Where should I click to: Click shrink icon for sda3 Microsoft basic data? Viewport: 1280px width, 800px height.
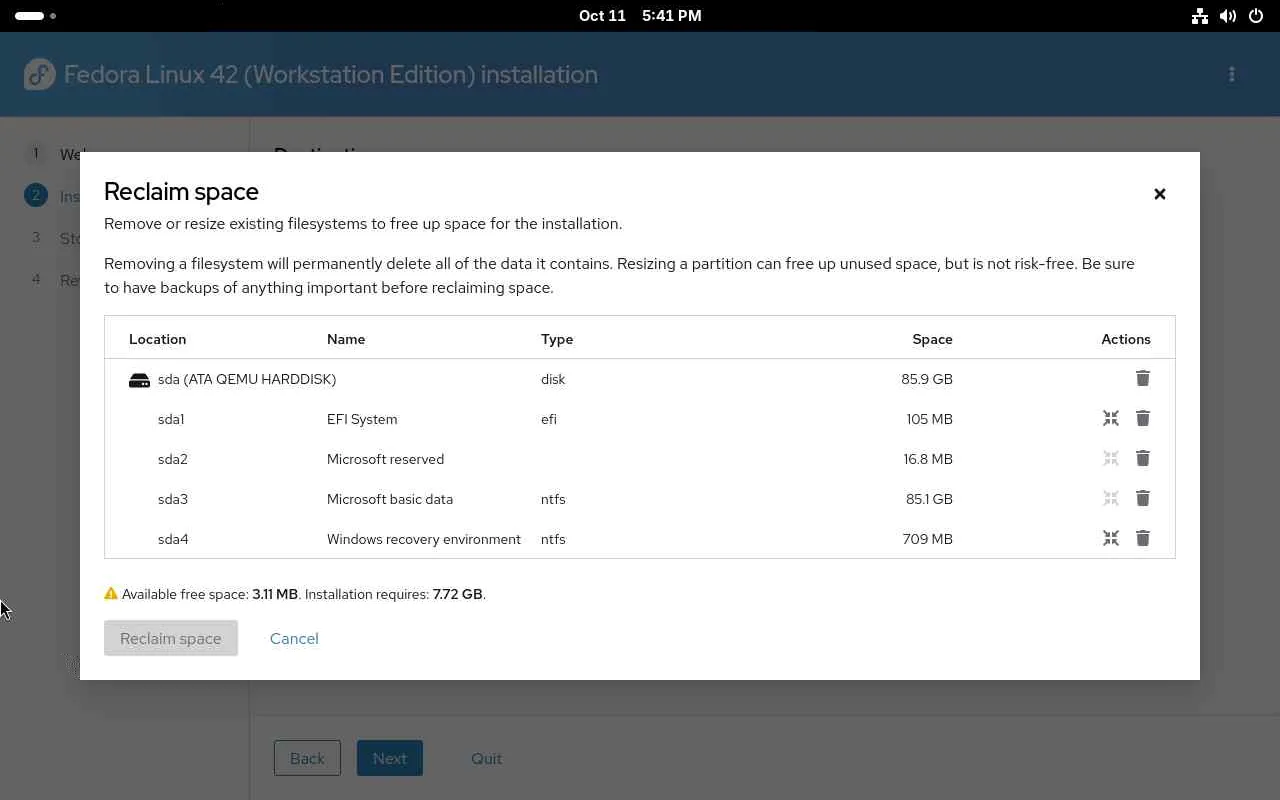click(1111, 498)
